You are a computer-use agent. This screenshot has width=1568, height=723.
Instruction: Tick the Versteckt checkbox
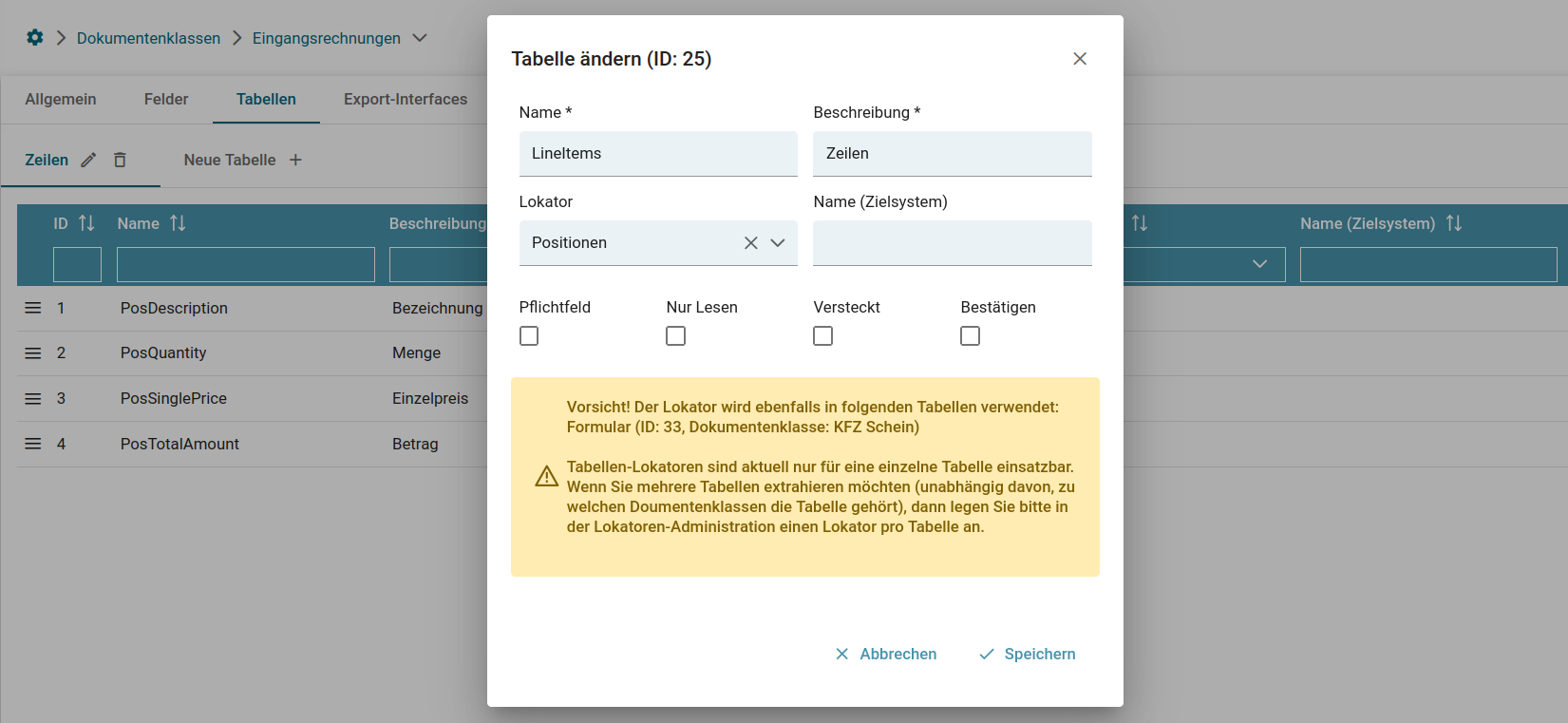823,336
